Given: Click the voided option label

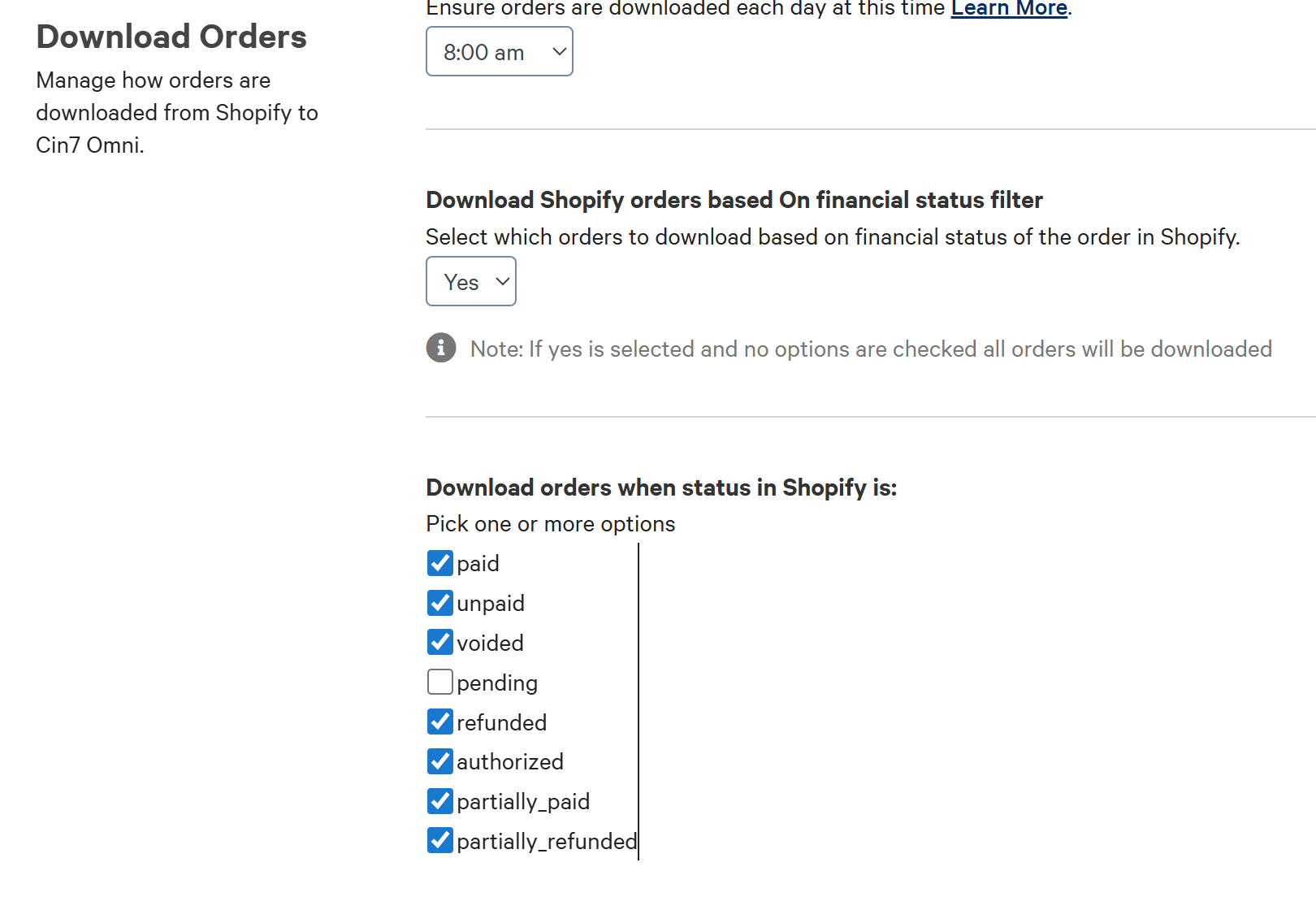Looking at the screenshot, I should pos(490,643).
